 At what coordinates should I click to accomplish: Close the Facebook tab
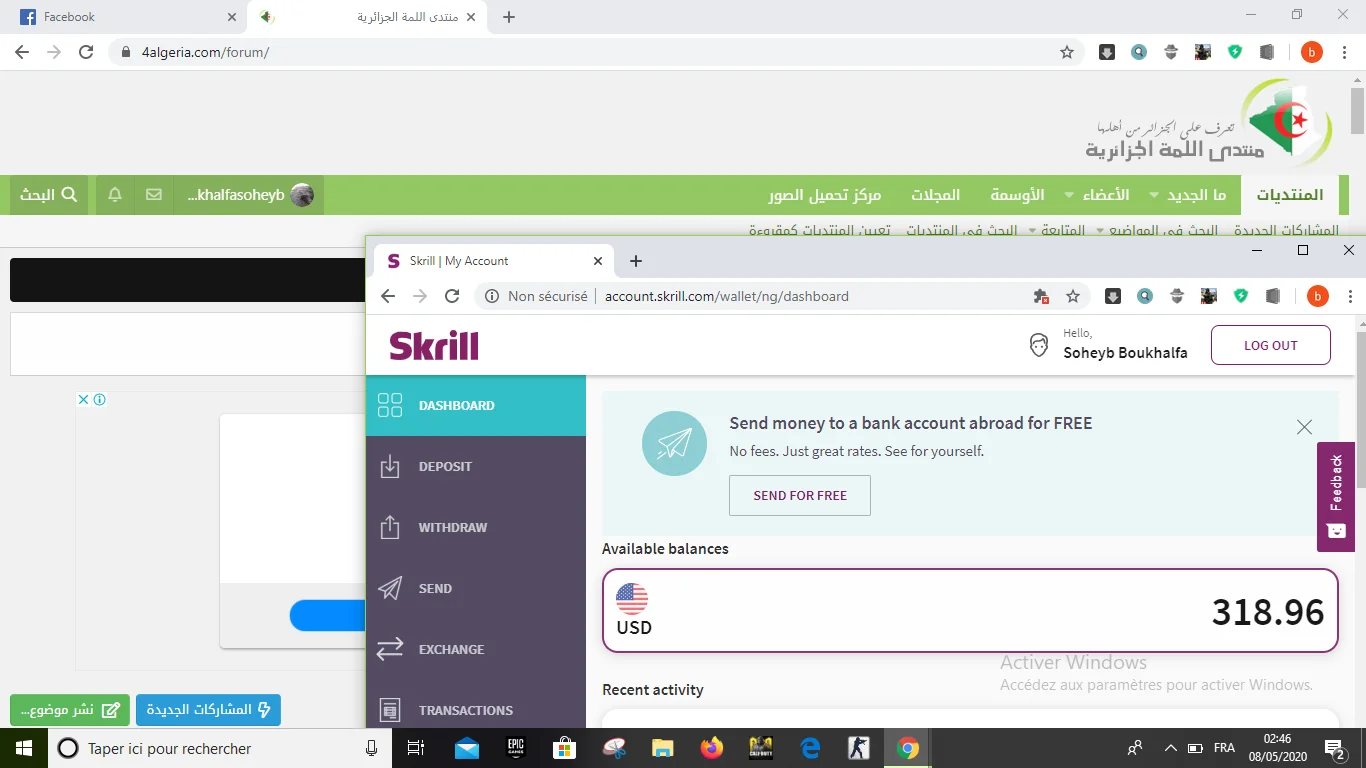(232, 17)
